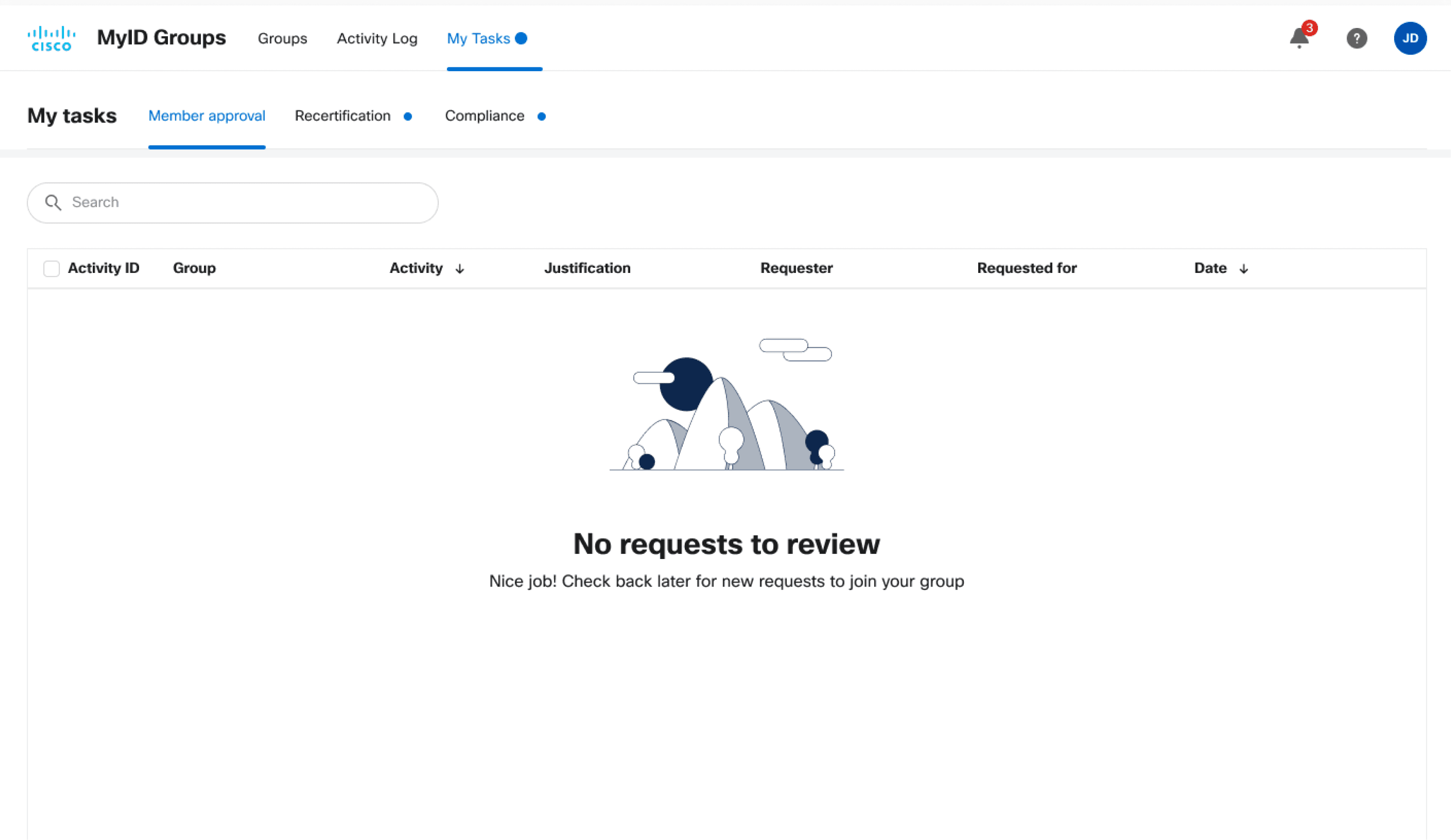Open the JD user avatar menu
The height and width of the screenshot is (840, 1451).
[1409, 39]
